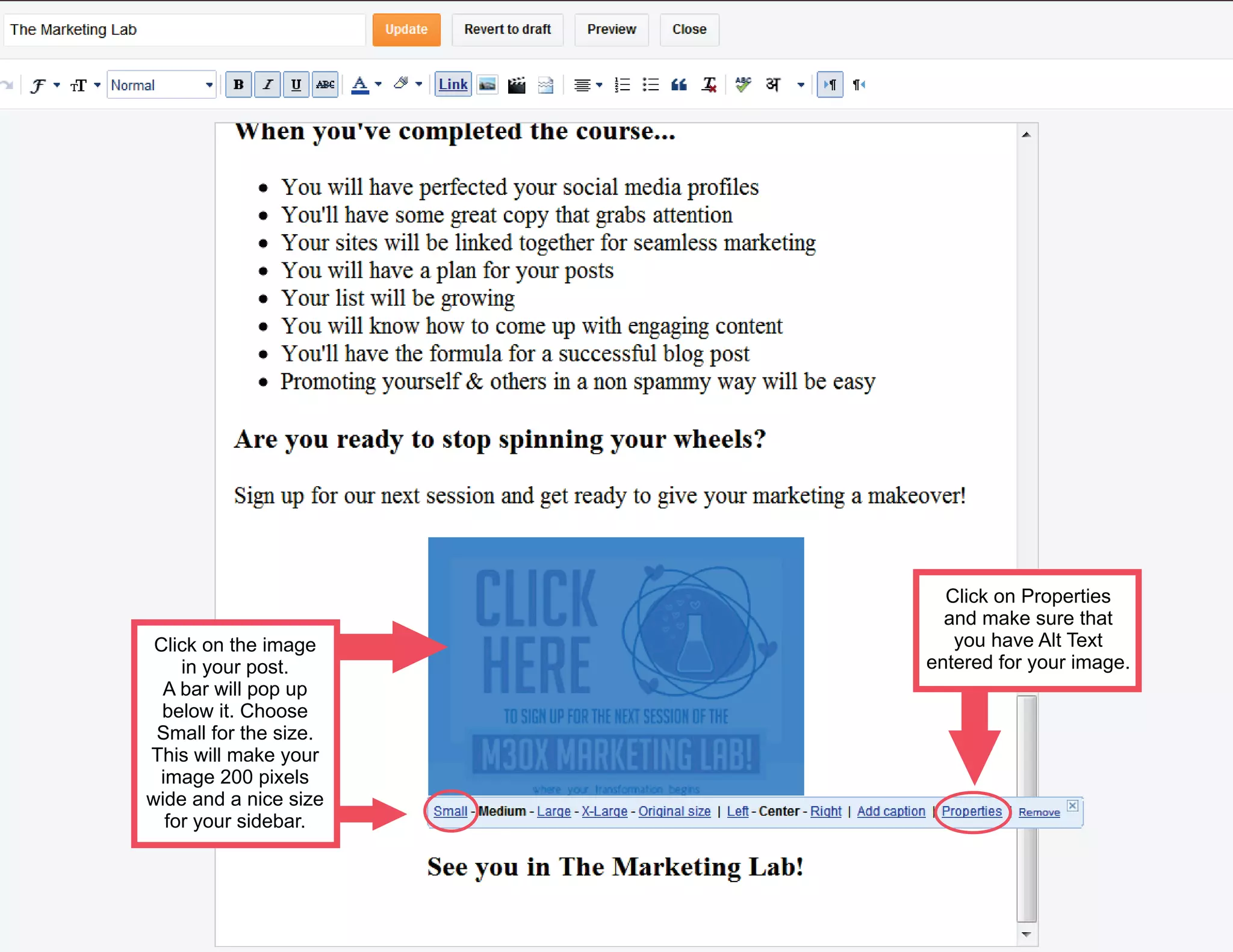Toggle underline formatting
Image resolution: width=1233 pixels, height=952 pixels.
point(296,85)
